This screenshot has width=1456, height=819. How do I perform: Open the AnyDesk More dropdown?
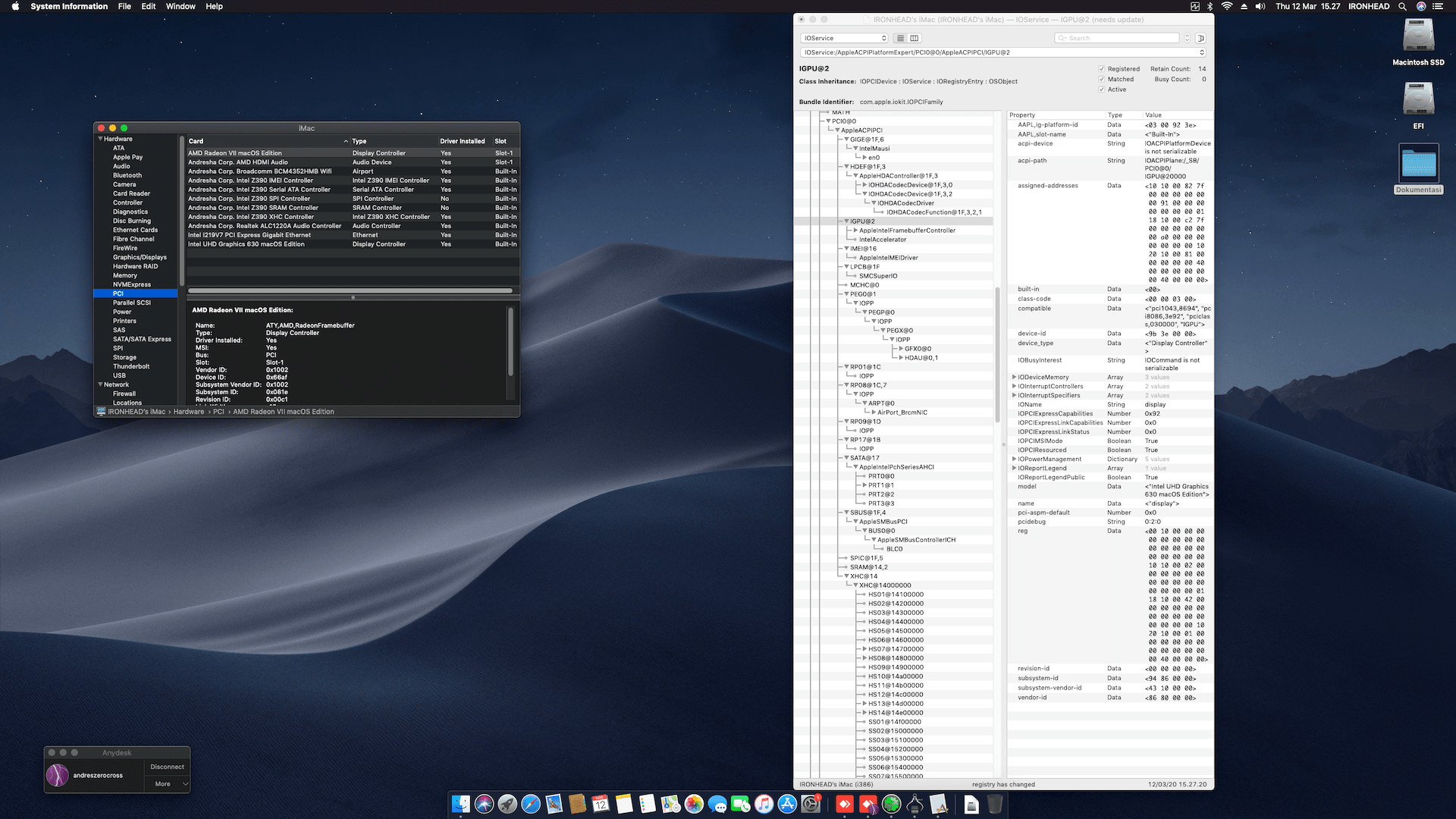tap(167, 784)
